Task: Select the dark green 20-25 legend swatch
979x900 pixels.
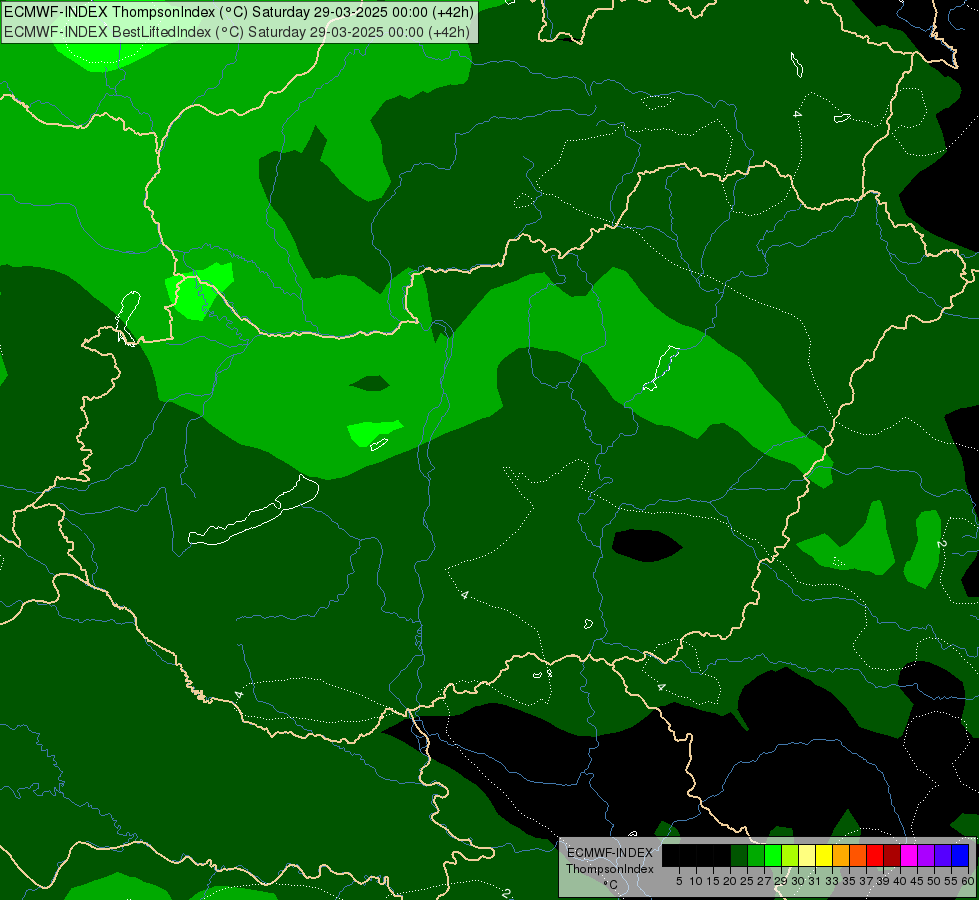Action: click(x=739, y=855)
